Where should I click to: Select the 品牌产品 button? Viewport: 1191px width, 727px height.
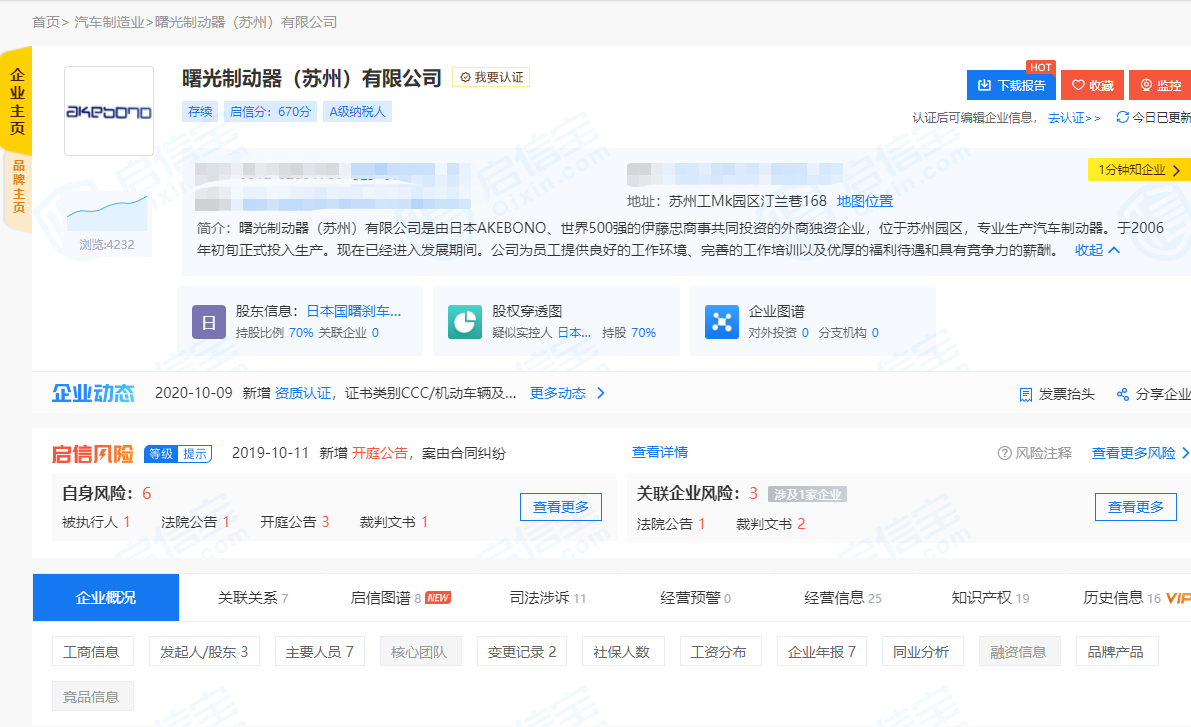tap(1115, 652)
